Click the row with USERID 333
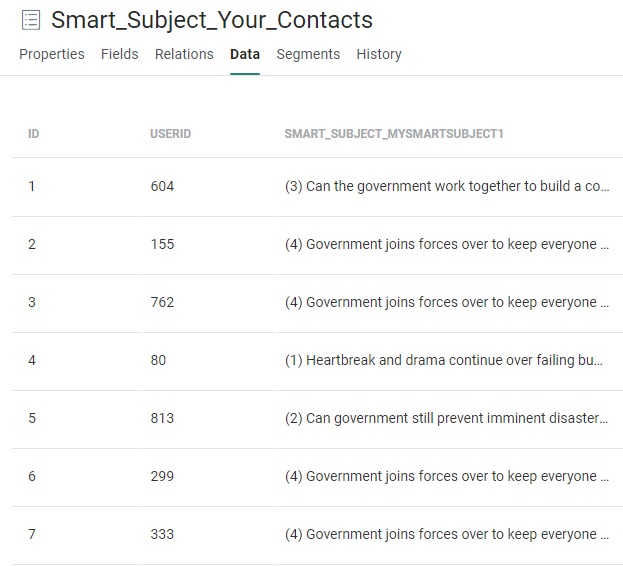 tap(162, 534)
